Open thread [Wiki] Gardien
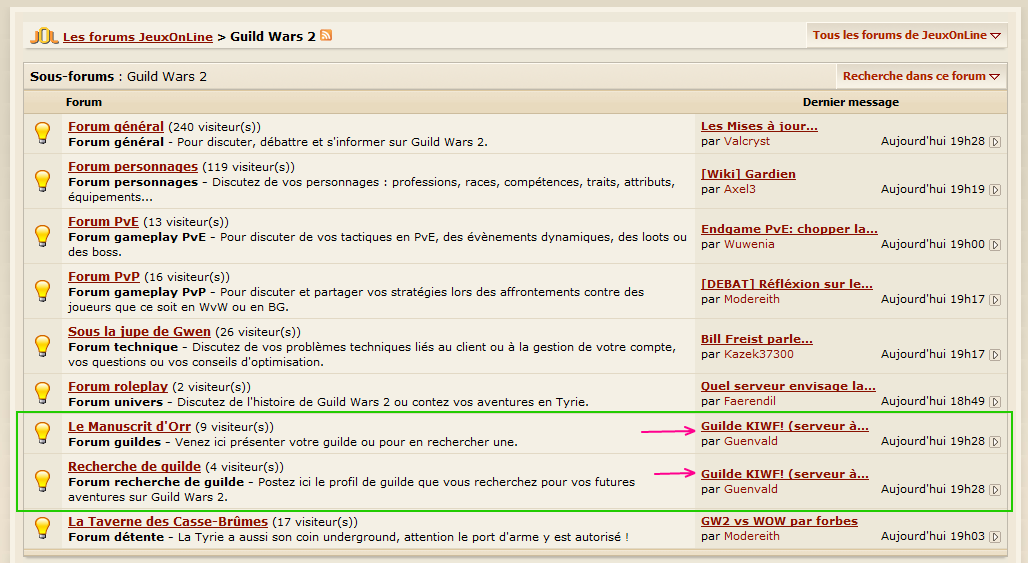 point(748,174)
